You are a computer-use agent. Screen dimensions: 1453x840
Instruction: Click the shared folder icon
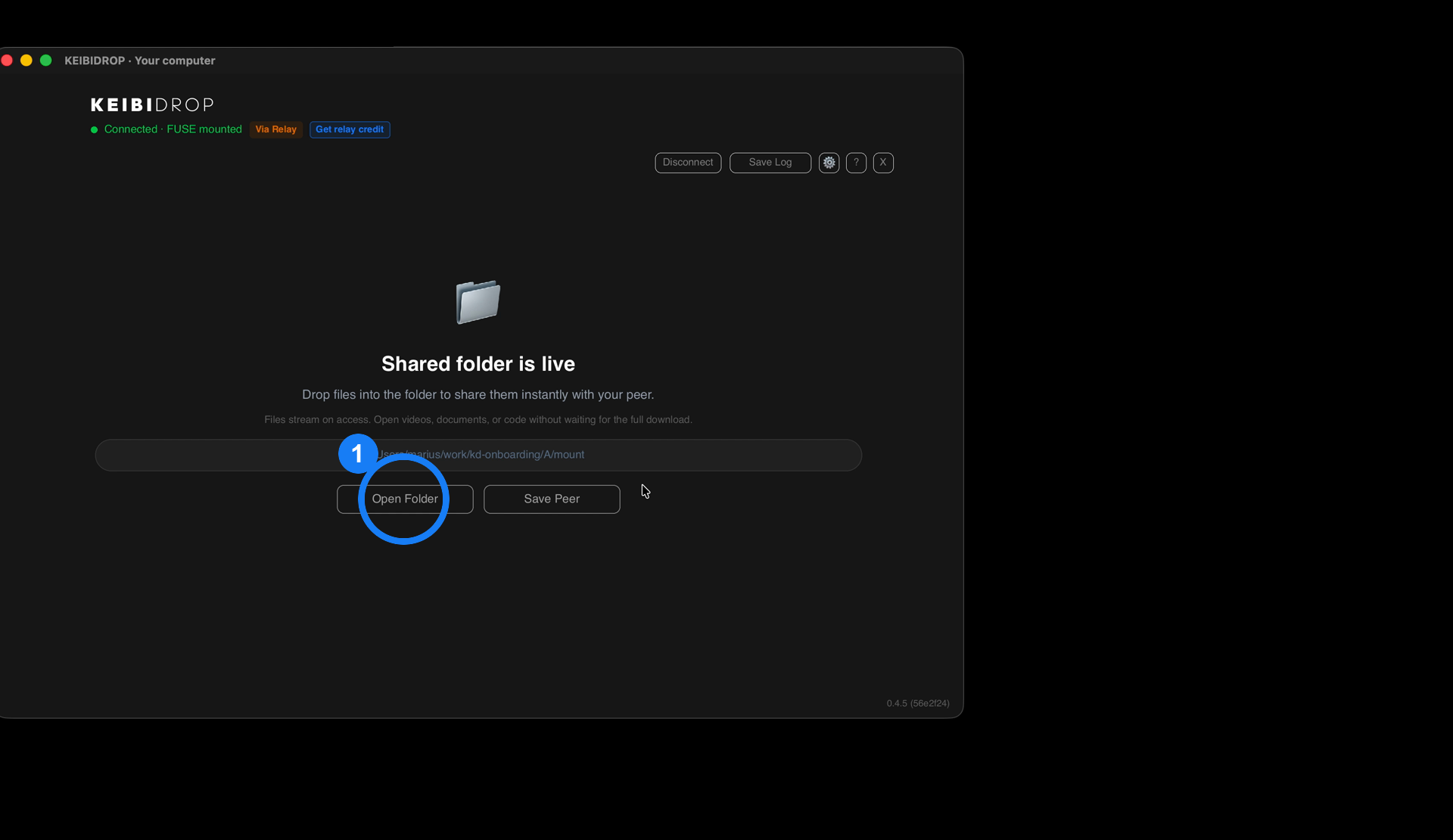[x=478, y=302]
